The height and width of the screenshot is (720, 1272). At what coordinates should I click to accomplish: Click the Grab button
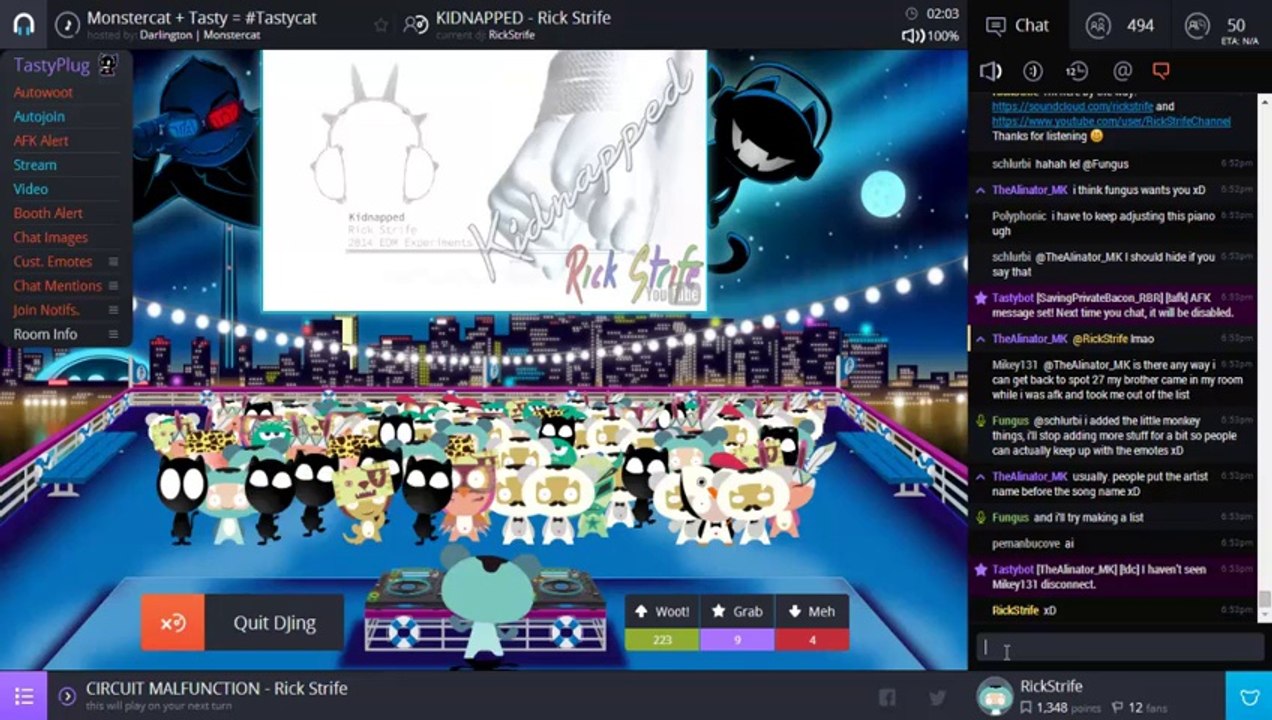click(x=737, y=612)
